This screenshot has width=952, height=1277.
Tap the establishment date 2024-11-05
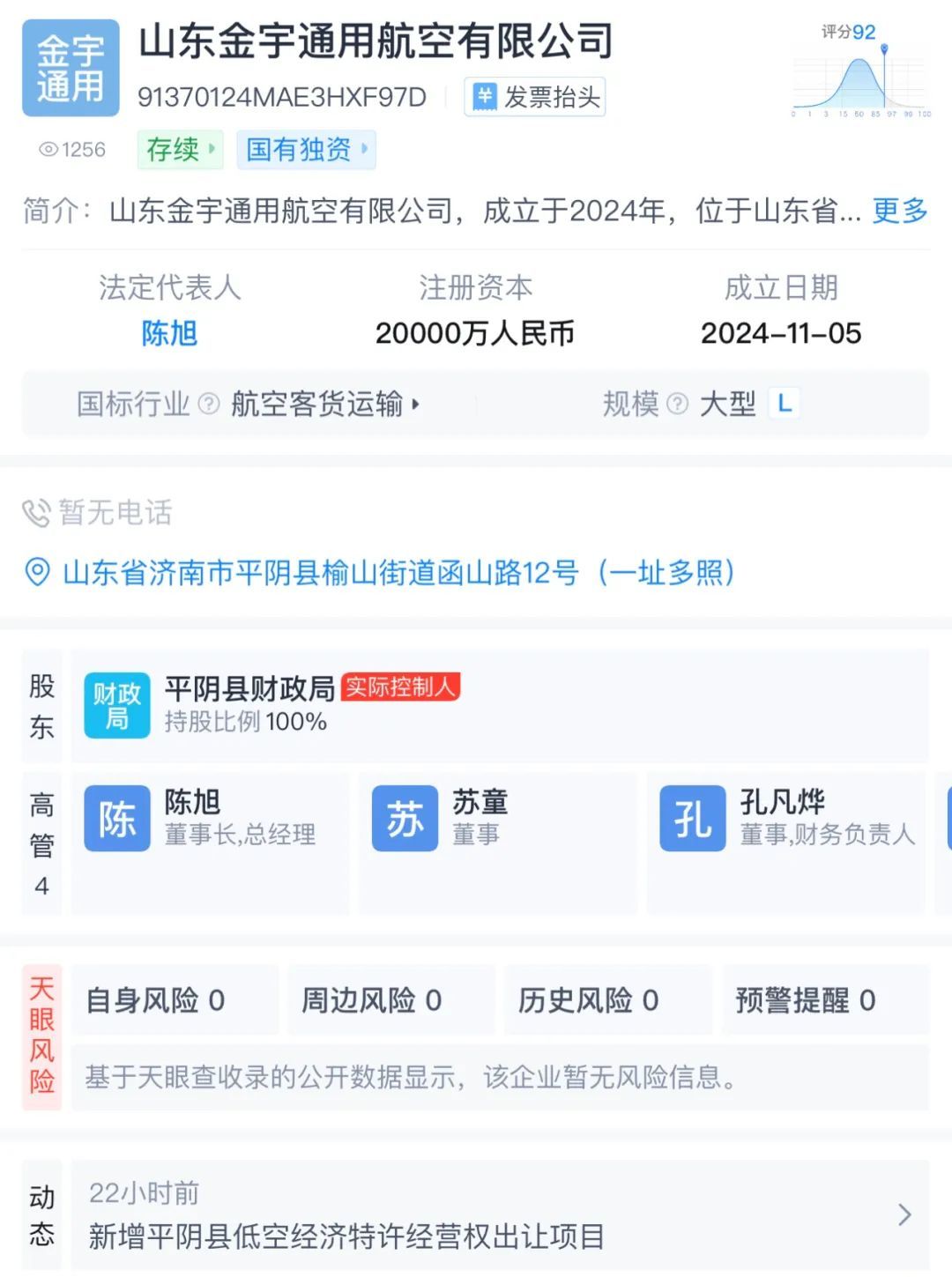pyautogui.click(x=781, y=333)
